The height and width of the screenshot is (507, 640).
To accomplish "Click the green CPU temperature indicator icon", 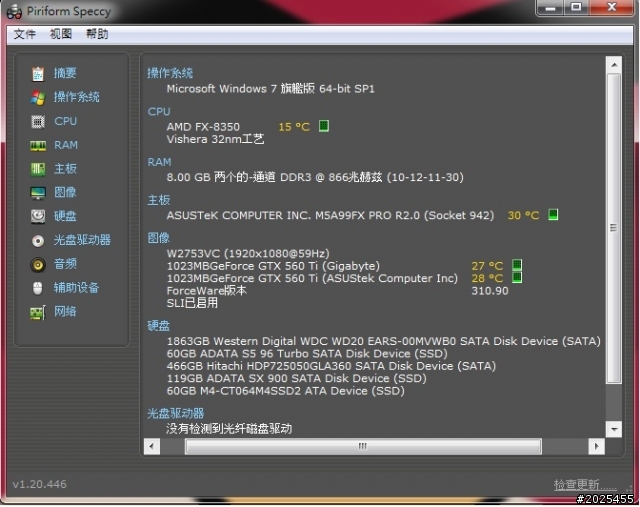I will 324,126.
